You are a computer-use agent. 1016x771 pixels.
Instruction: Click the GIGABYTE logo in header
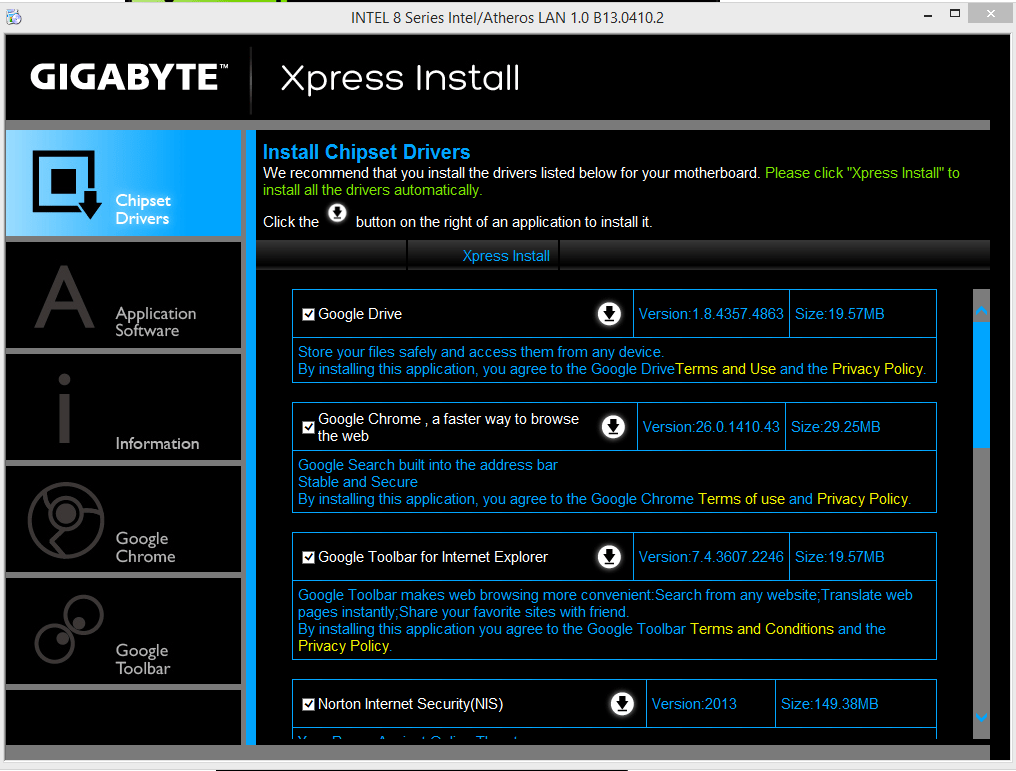(x=129, y=77)
